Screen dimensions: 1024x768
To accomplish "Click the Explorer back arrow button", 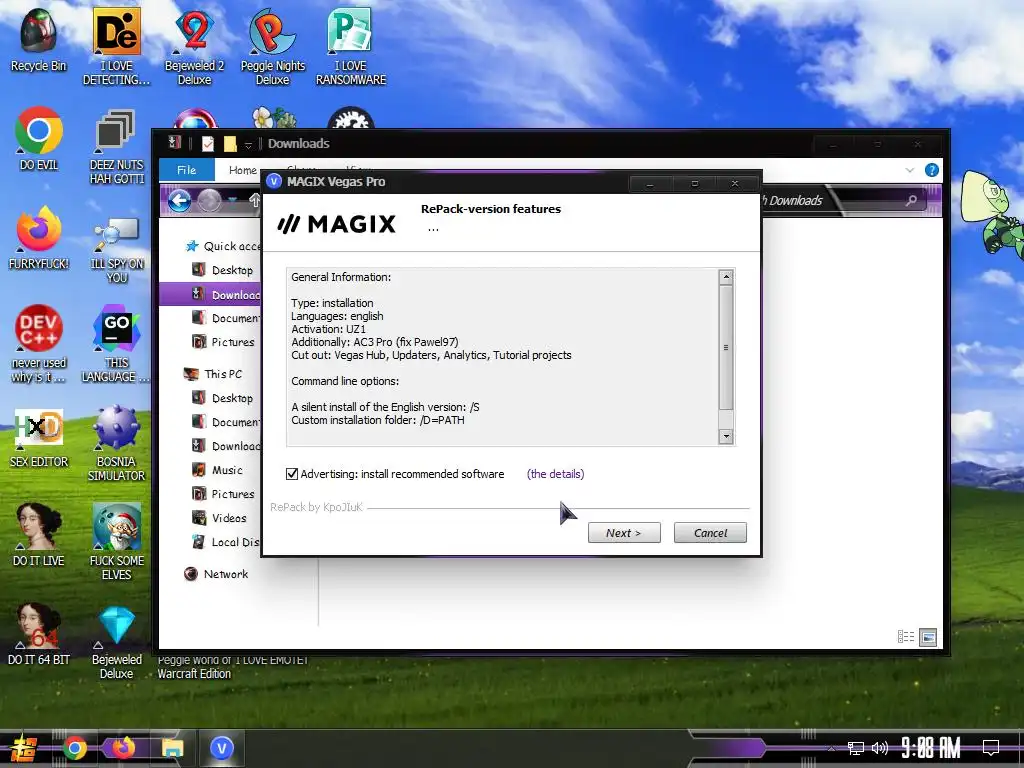I will (x=179, y=200).
